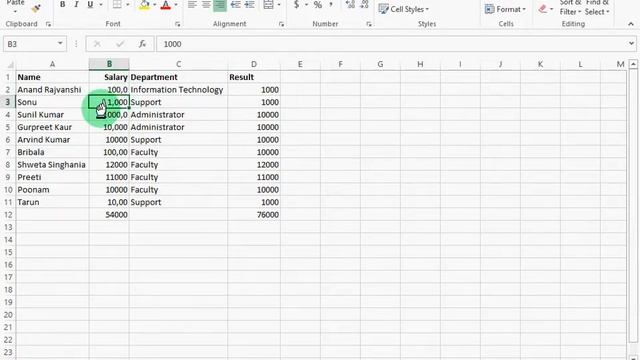
Task: Select column H header
Action: pyautogui.click(x=420, y=64)
